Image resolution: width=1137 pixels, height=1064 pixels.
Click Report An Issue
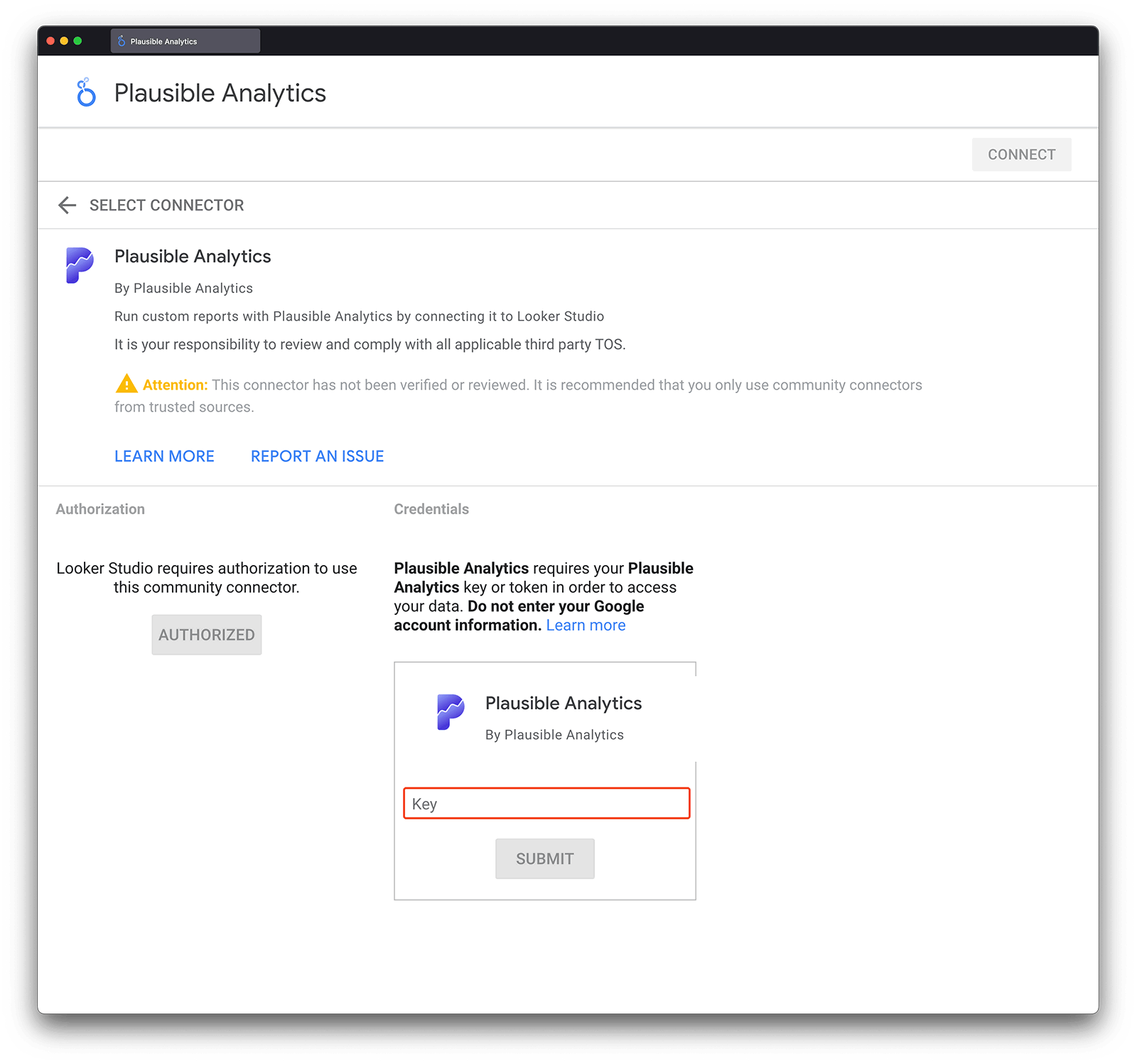[317, 456]
